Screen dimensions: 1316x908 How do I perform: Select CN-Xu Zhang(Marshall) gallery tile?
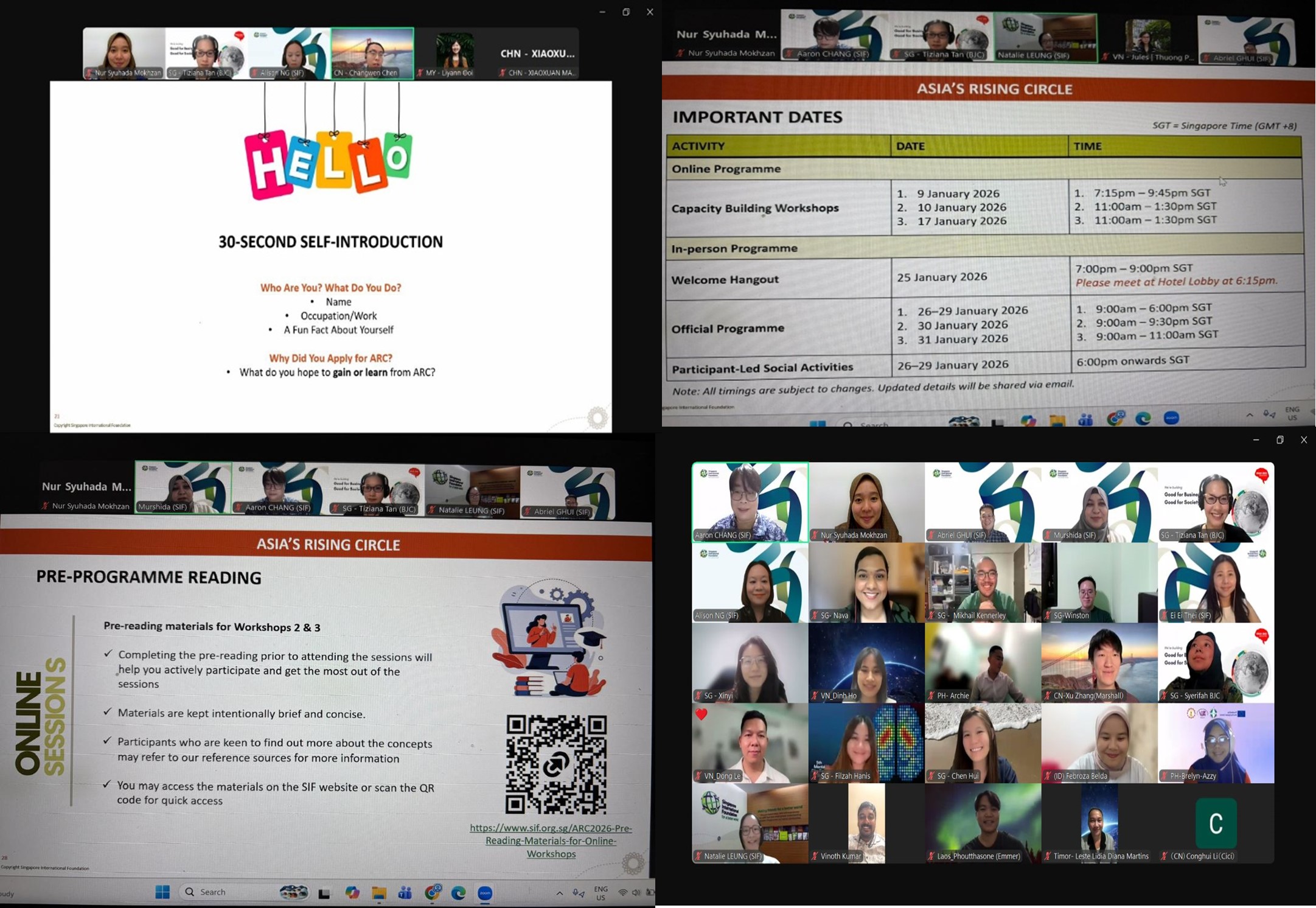click(x=1099, y=663)
